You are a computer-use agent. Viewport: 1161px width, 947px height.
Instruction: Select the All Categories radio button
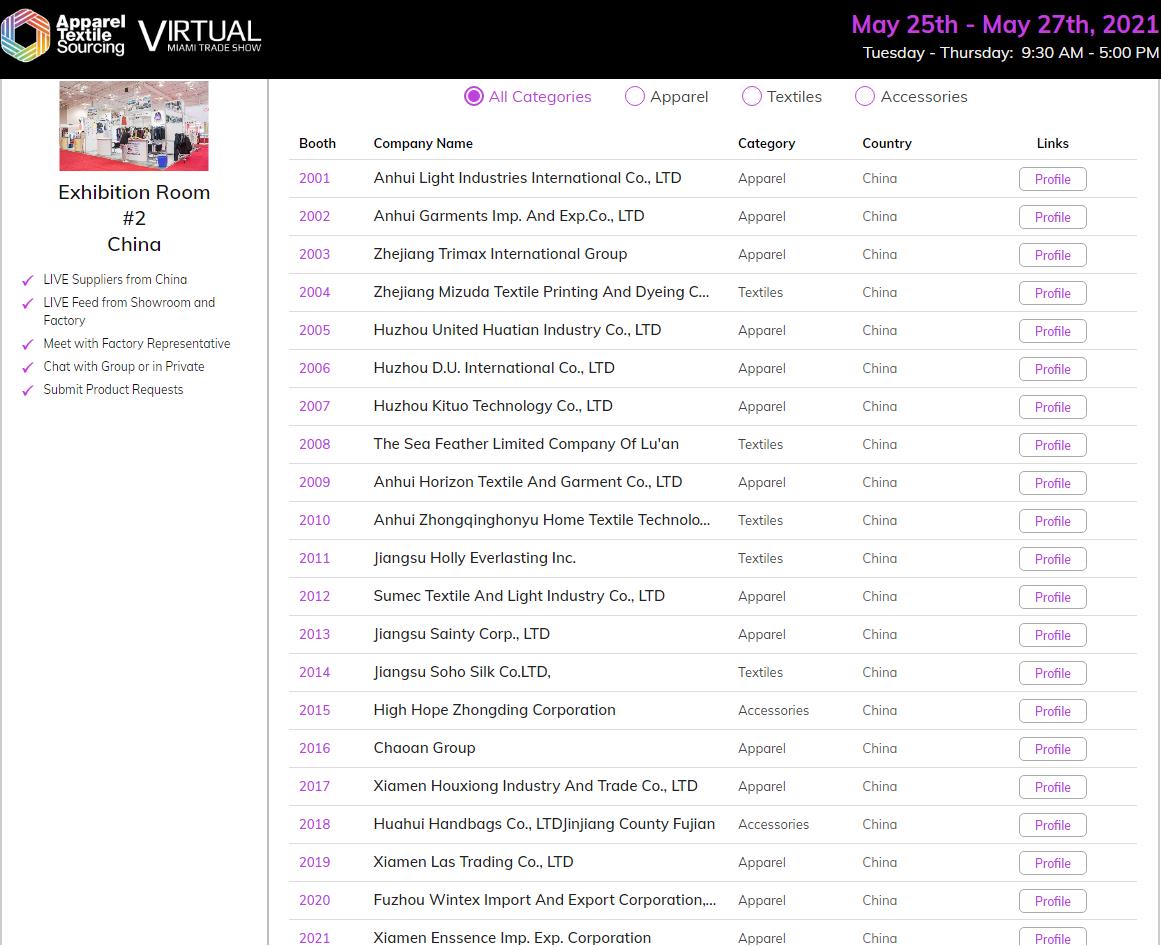(x=474, y=96)
